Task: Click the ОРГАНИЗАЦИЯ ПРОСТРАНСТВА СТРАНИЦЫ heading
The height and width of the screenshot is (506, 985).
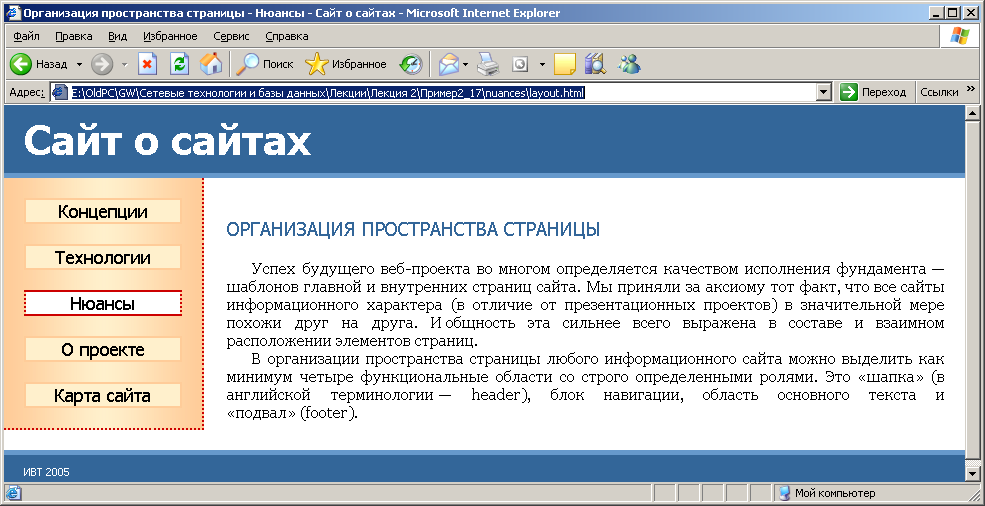Action: click(x=413, y=229)
